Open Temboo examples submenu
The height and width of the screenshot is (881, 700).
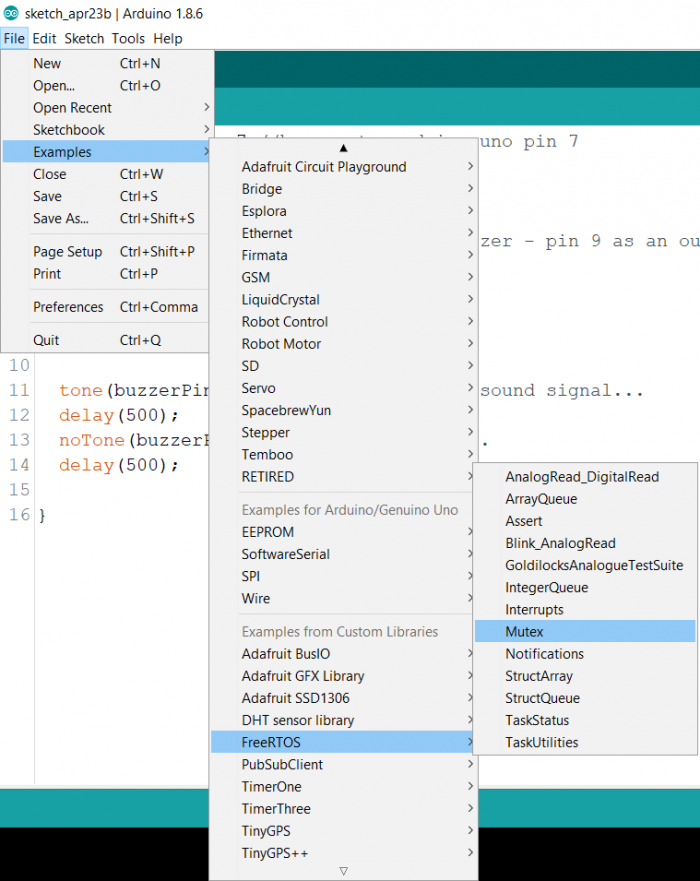pyautogui.click(x=344, y=454)
